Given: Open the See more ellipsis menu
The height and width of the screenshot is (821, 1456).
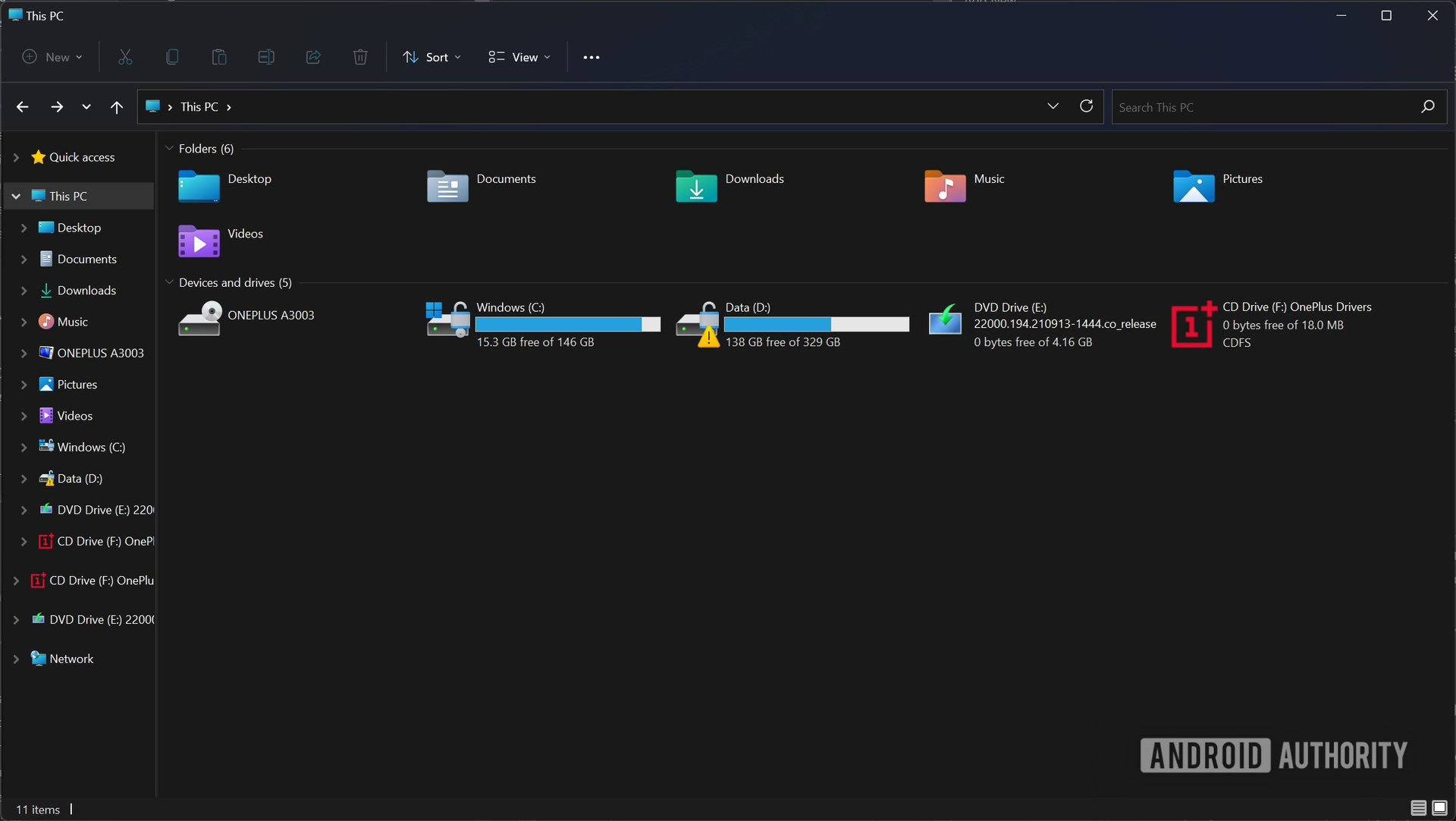Looking at the screenshot, I should (591, 57).
